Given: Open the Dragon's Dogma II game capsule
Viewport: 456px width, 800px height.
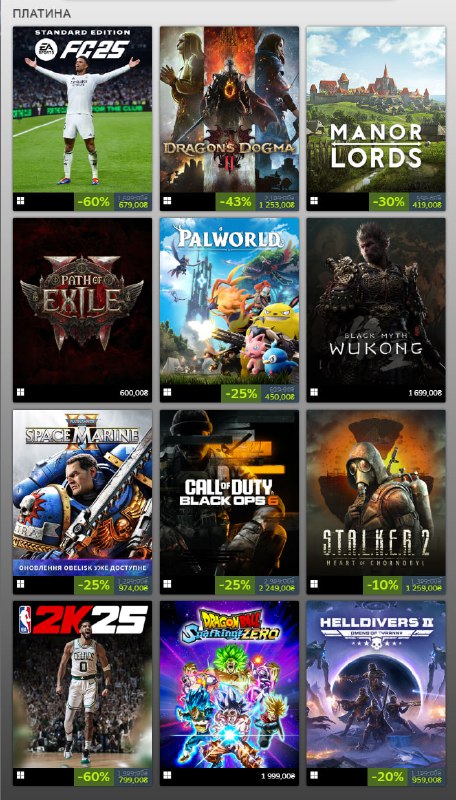Looking at the screenshot, I should coord(230,110).
